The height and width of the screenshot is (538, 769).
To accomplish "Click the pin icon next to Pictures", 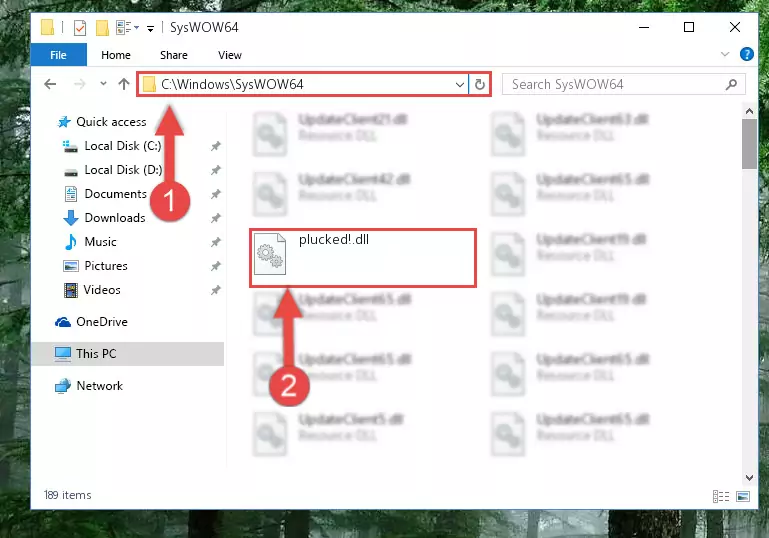I will click(215, 266).
